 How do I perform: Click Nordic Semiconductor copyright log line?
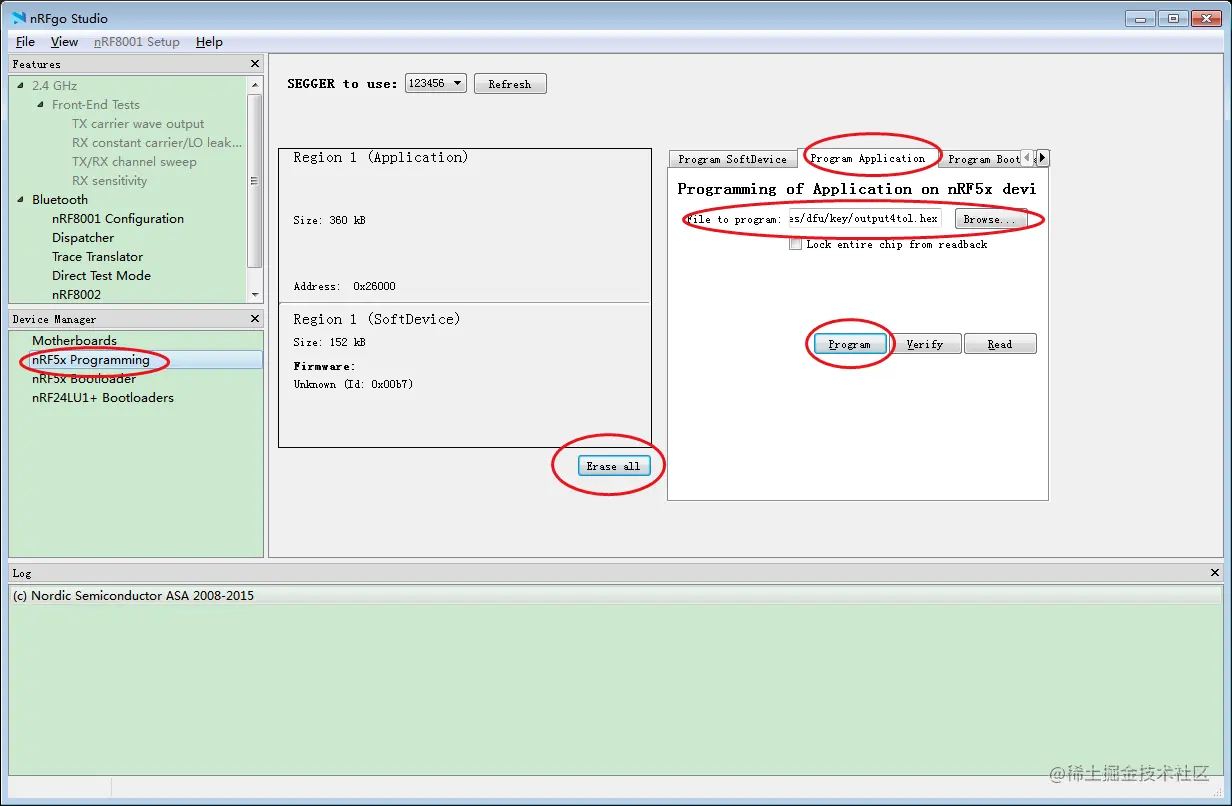tap(133, 596)
